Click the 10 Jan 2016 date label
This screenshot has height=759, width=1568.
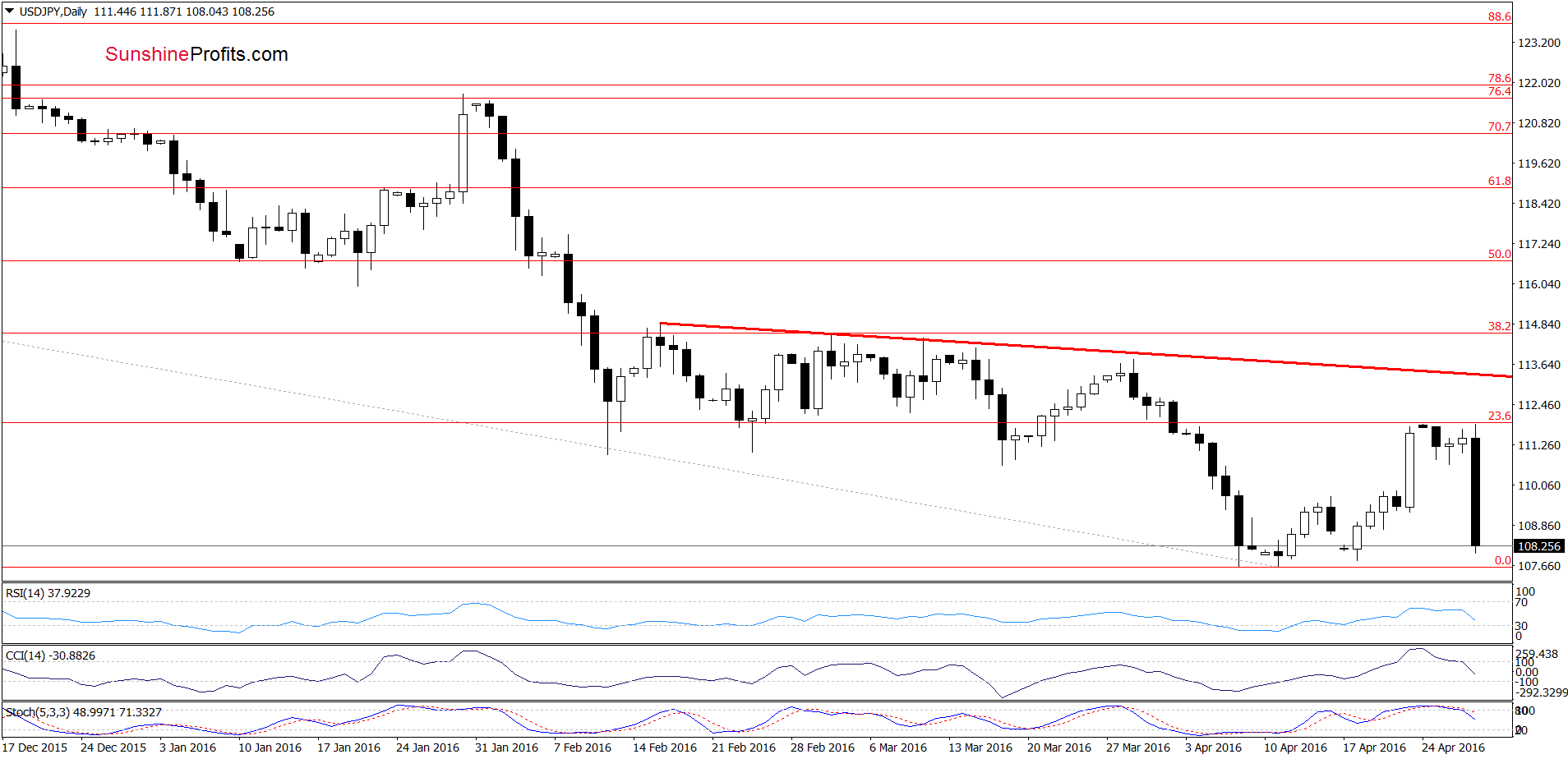pos(270,747)
